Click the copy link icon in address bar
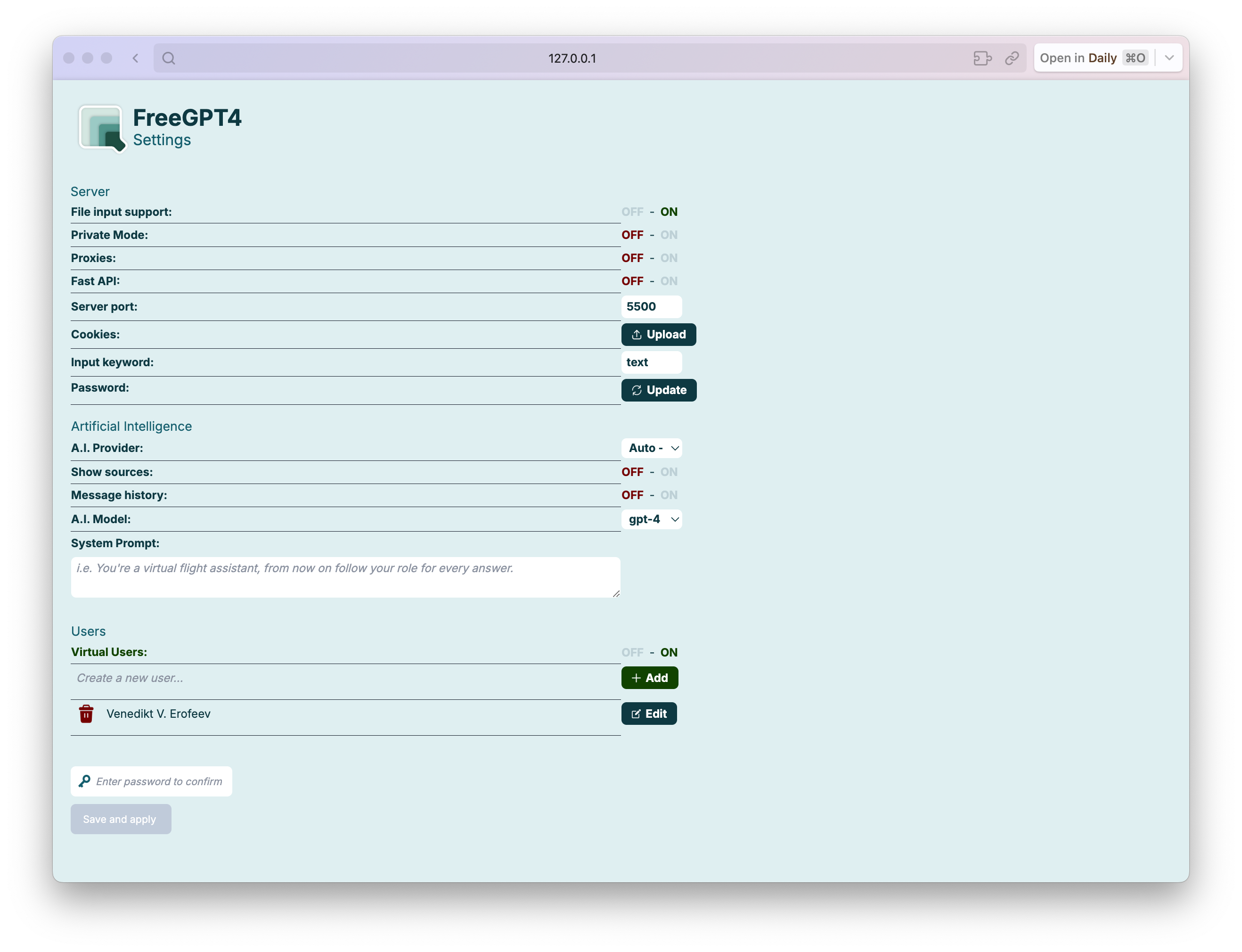 (x=1012, y=58)
